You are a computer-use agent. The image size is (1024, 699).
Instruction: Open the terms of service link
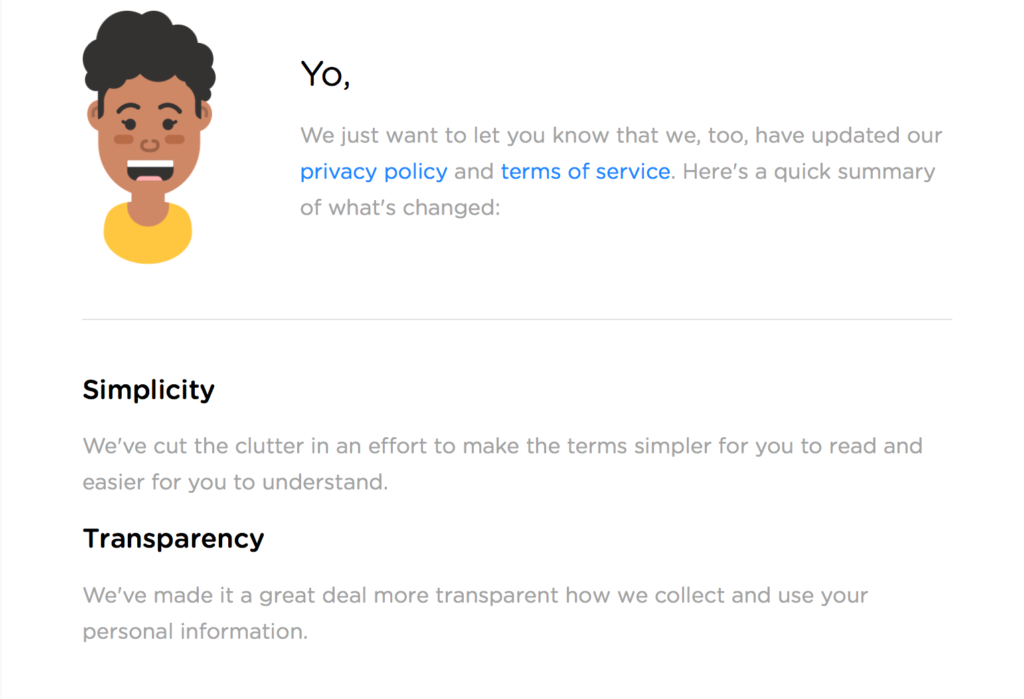coord(585,171)
